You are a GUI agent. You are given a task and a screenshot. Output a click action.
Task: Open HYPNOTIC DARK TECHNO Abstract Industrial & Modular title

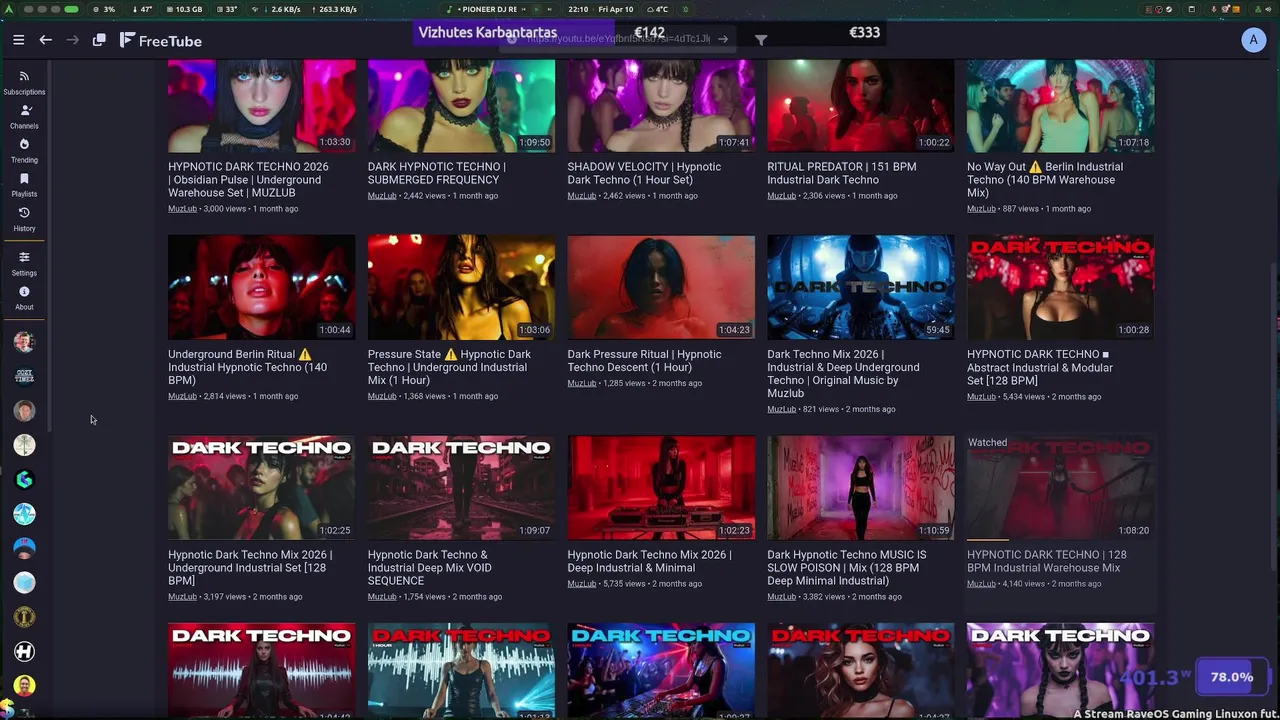point(1040,367)
